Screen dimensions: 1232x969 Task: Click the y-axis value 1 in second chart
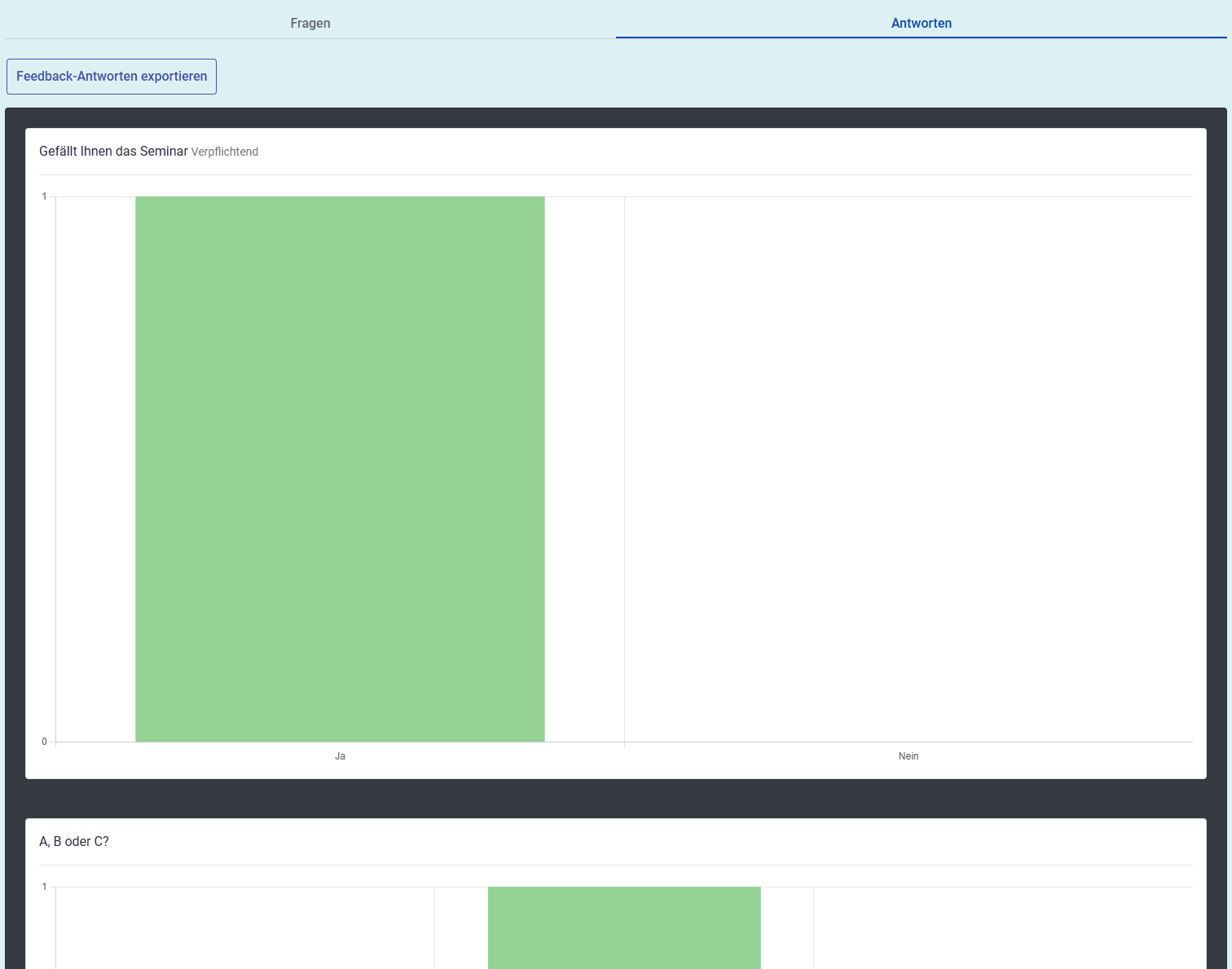click(45, 887)
